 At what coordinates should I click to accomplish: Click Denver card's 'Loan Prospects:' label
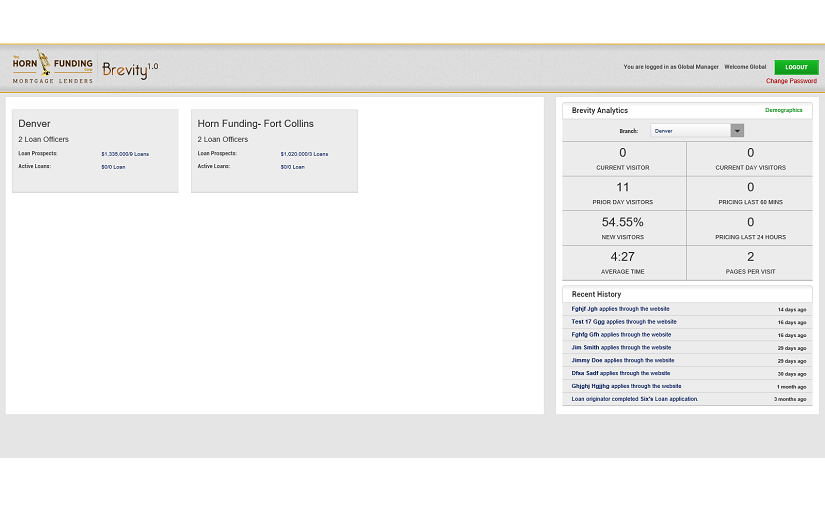pos(37,154)
